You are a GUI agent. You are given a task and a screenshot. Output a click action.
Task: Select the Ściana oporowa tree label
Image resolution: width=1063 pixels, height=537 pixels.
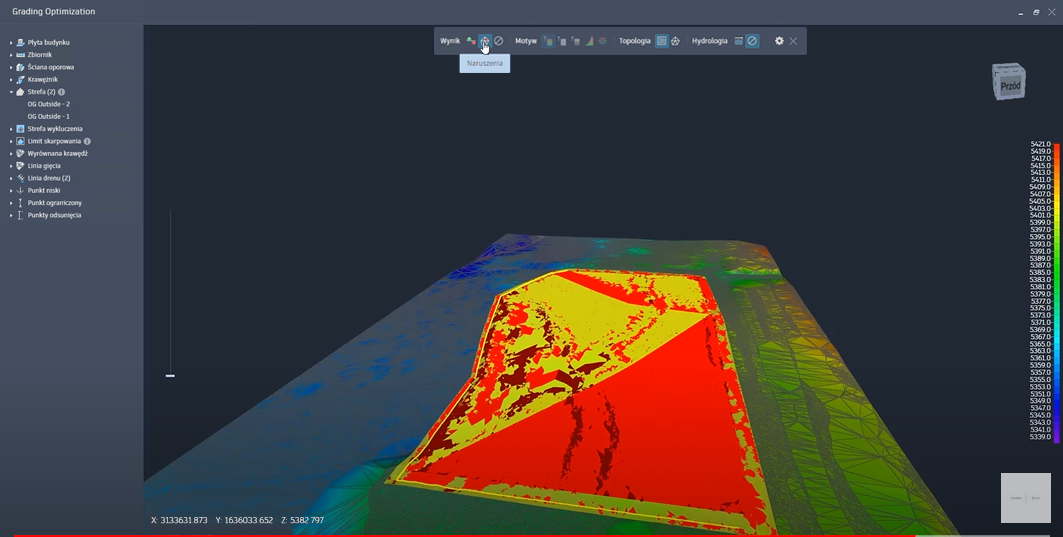(x=51, y=67)
